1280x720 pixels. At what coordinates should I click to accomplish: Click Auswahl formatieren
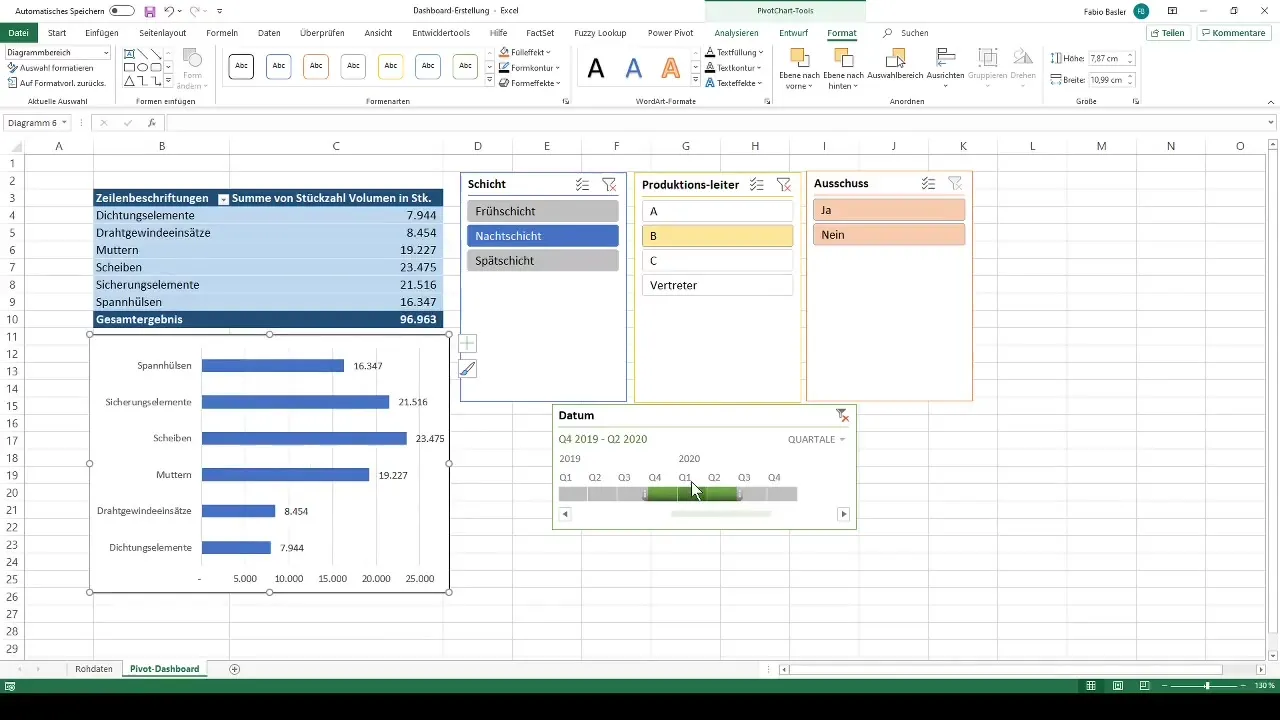pos(50,67)
